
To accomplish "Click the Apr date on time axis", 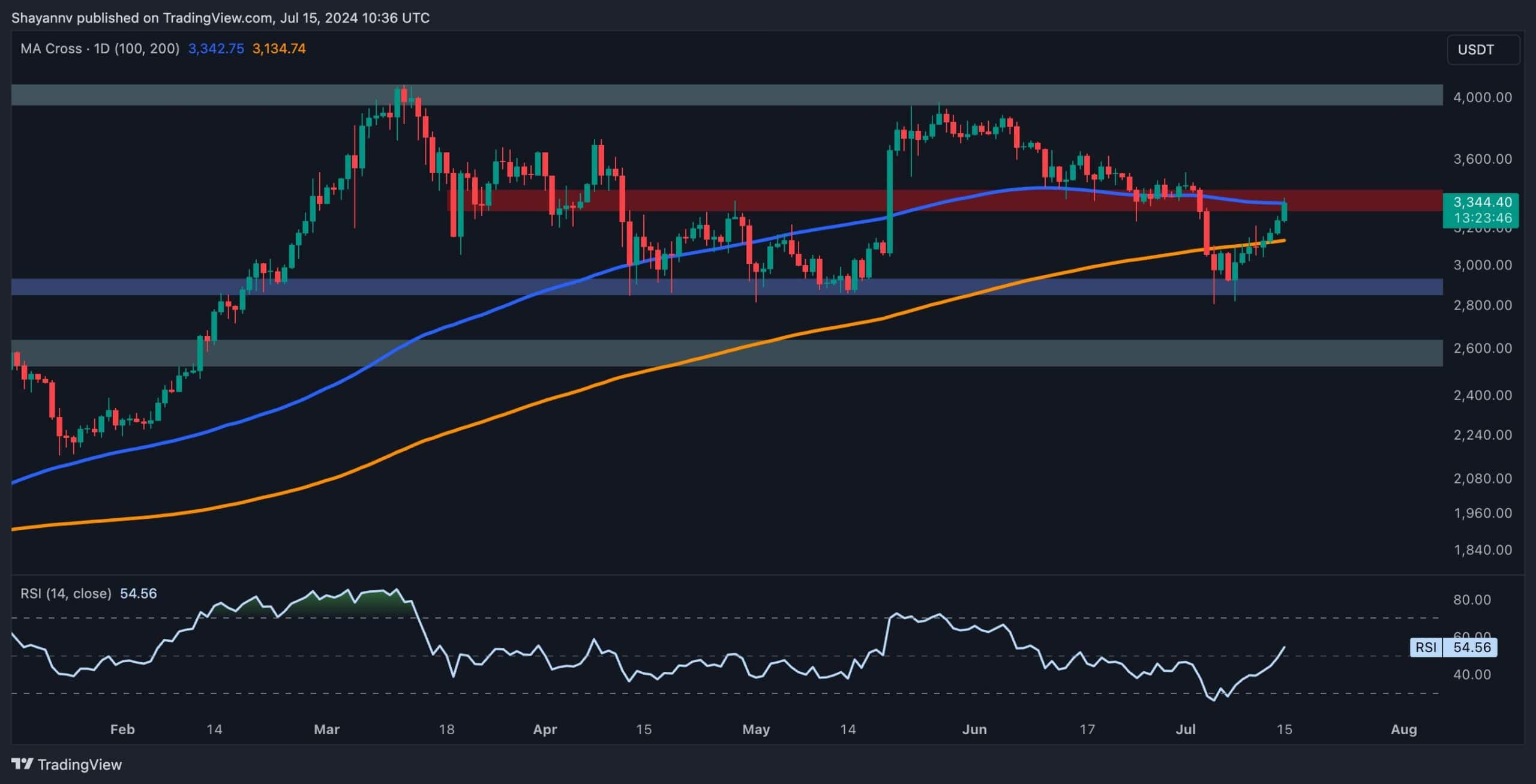I will coord(545,729).
